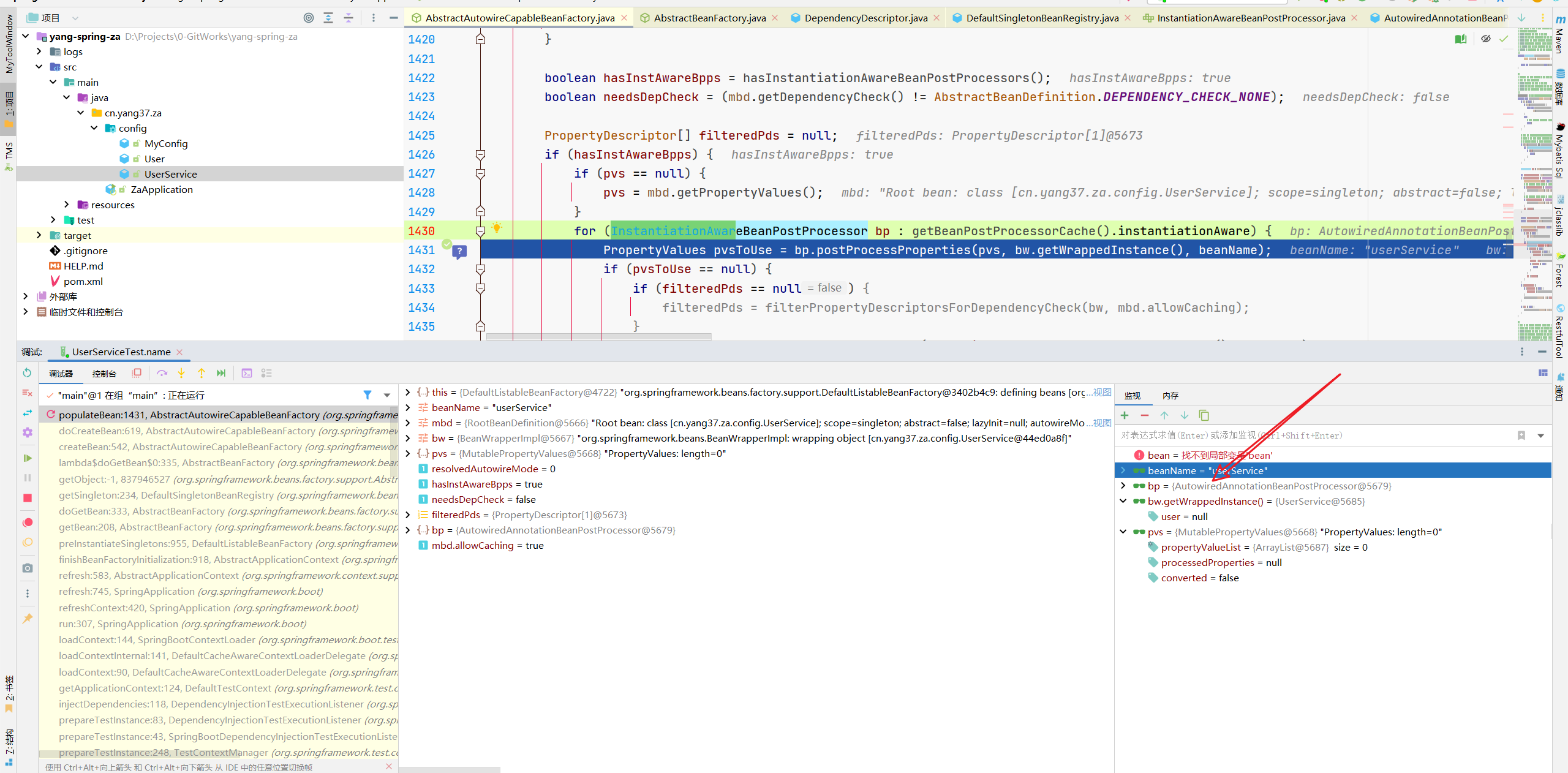The image size is (1568, 773).
Task: Add a new watch with plus icon
Action: (1125, 415)
